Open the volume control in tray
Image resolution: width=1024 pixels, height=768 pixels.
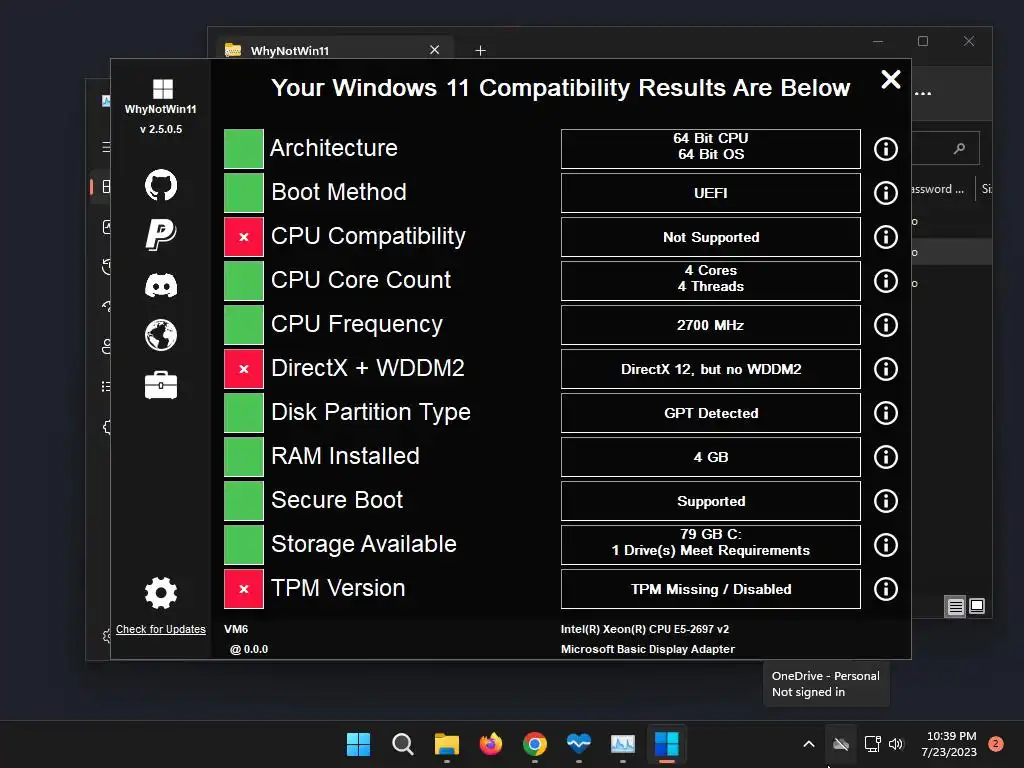[x=896, y=744]
